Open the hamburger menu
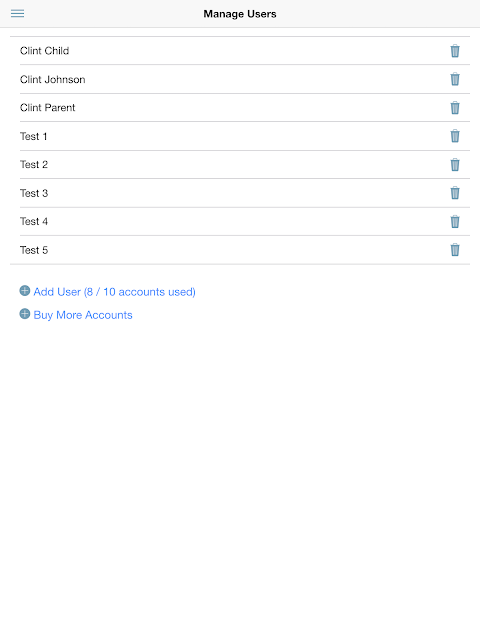The height and width of the screenshot is (640, 480). 17,13
